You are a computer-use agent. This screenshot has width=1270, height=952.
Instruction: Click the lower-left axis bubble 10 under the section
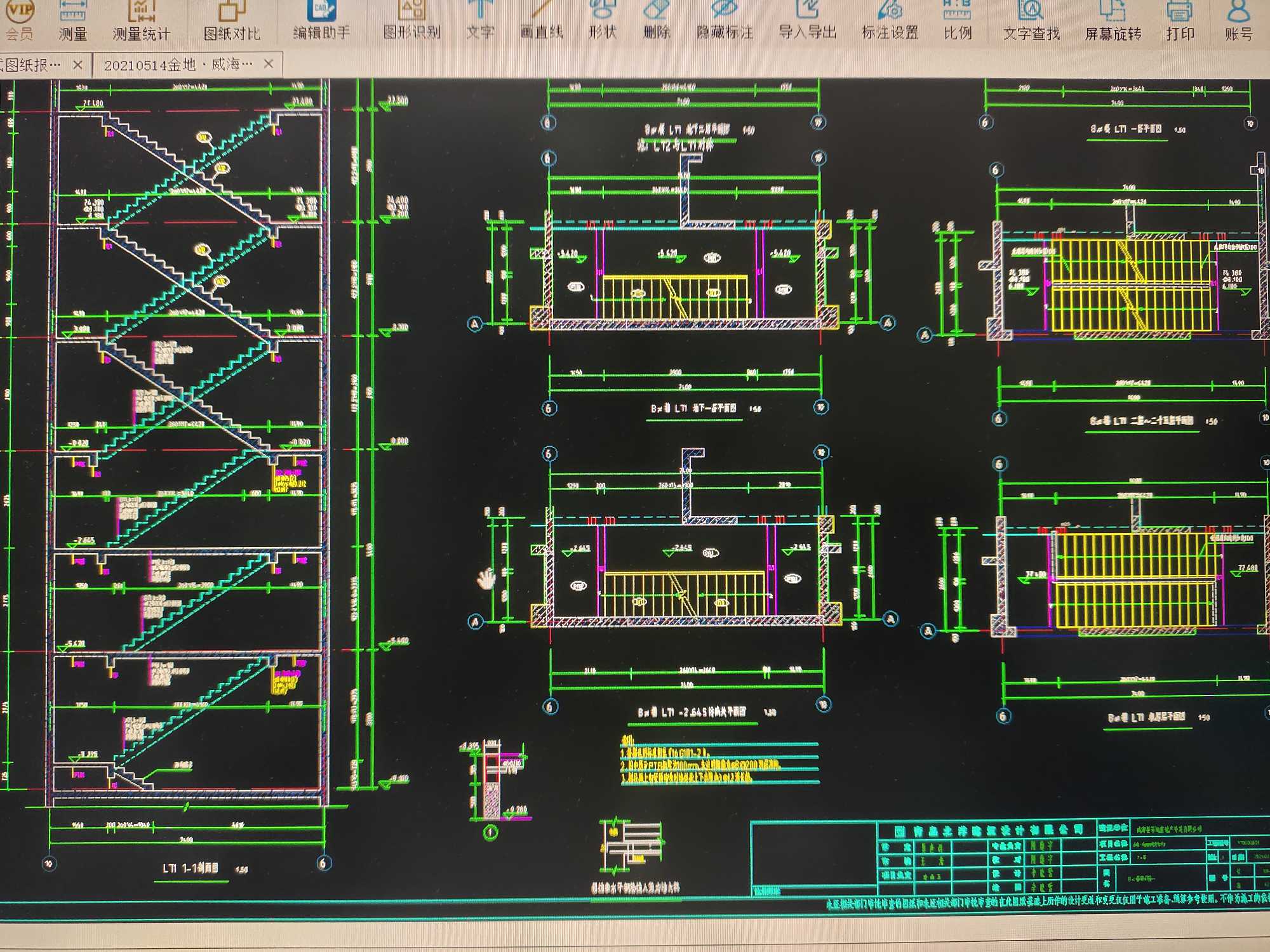pyautogui.click(x=49, y=864)
